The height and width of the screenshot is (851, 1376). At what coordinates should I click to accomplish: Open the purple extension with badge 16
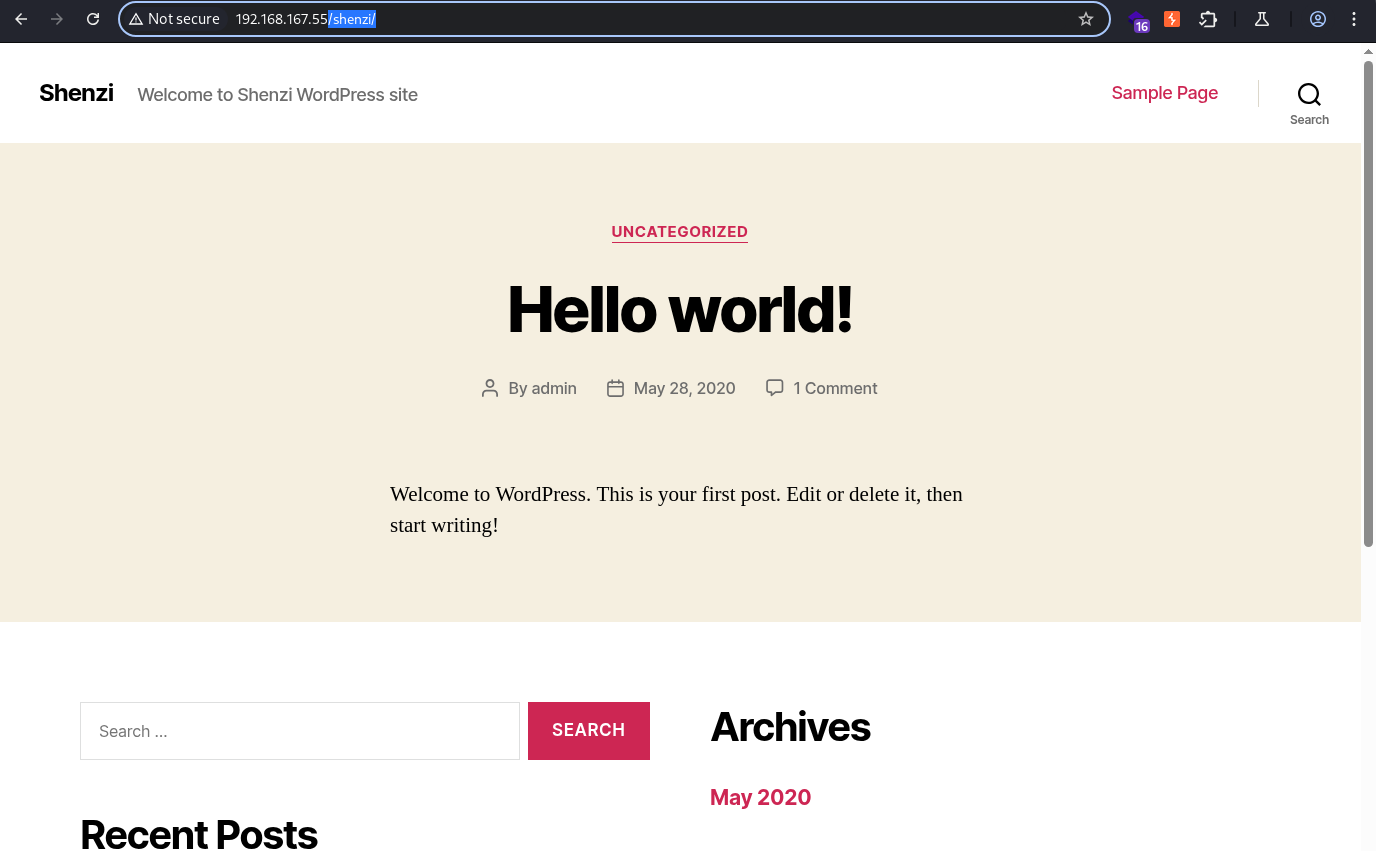click(x=1138, y=20)
